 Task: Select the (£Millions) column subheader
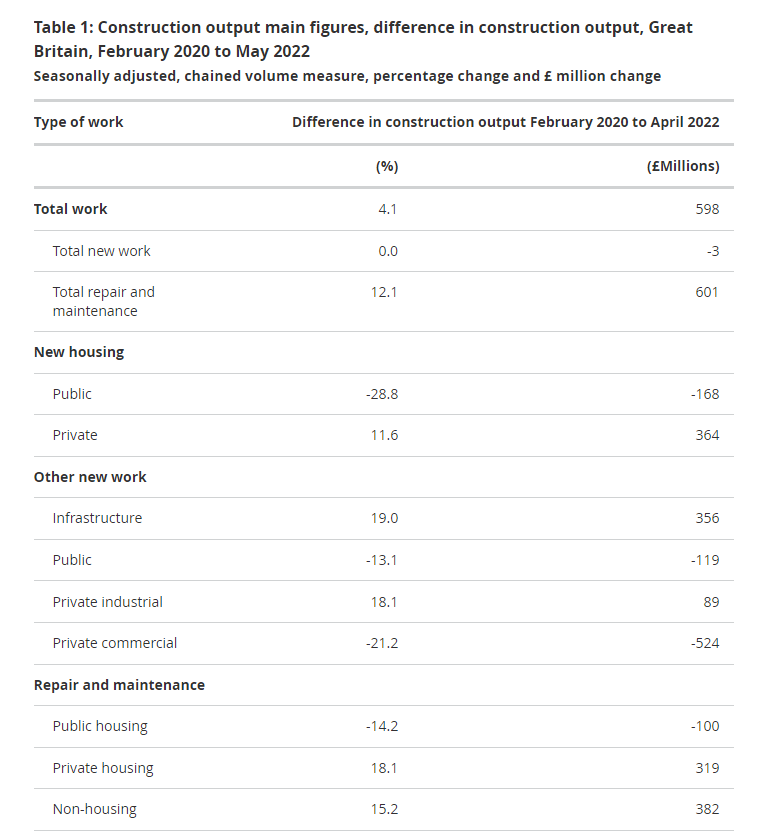(683, 167)
